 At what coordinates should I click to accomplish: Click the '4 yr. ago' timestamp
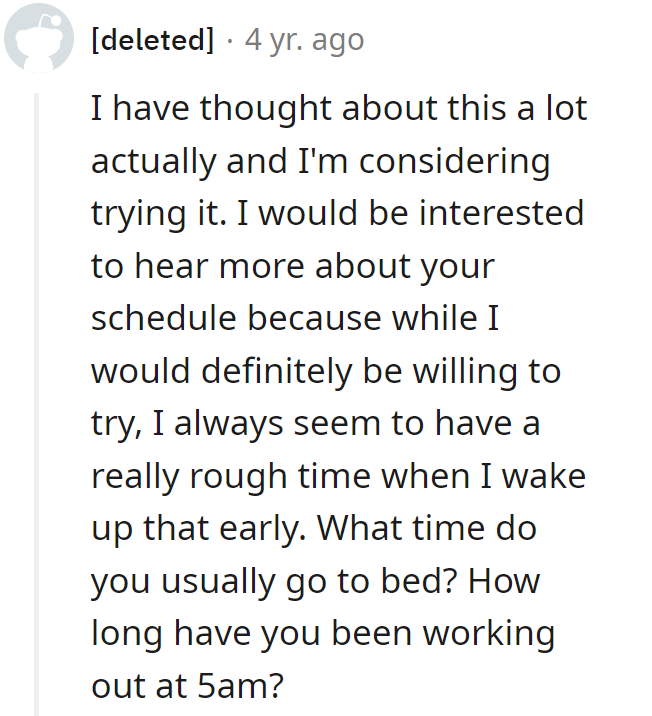(305, 40)
